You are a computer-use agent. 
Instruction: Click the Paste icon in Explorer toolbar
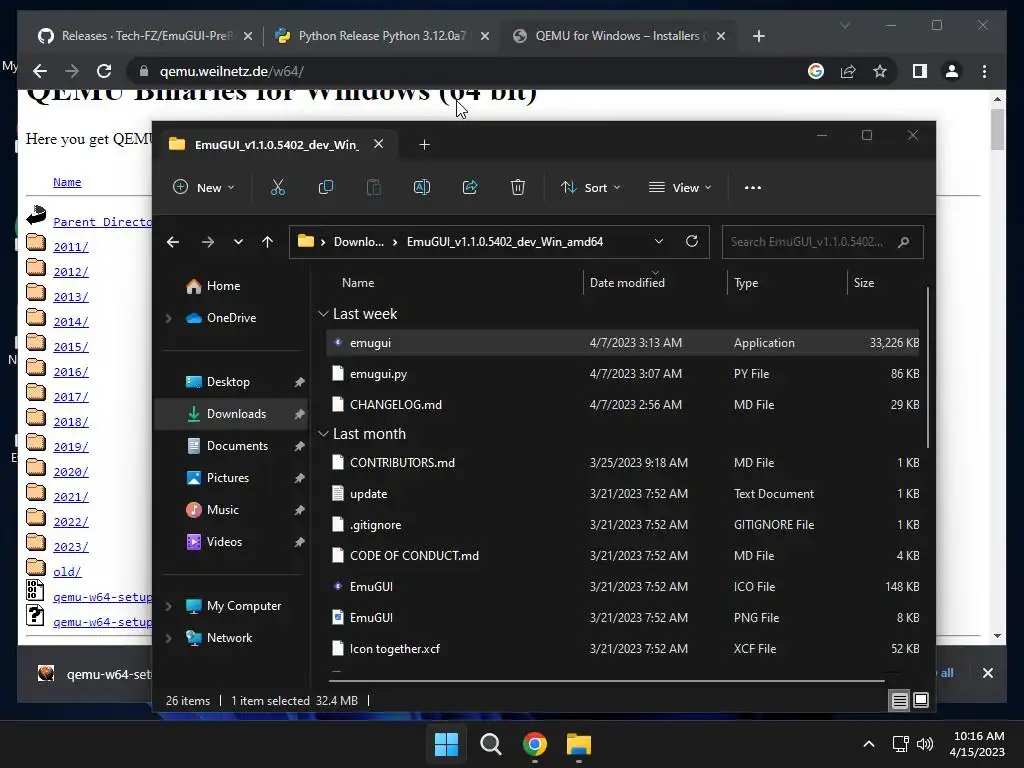pyautogui.click(x=374, y=187)
